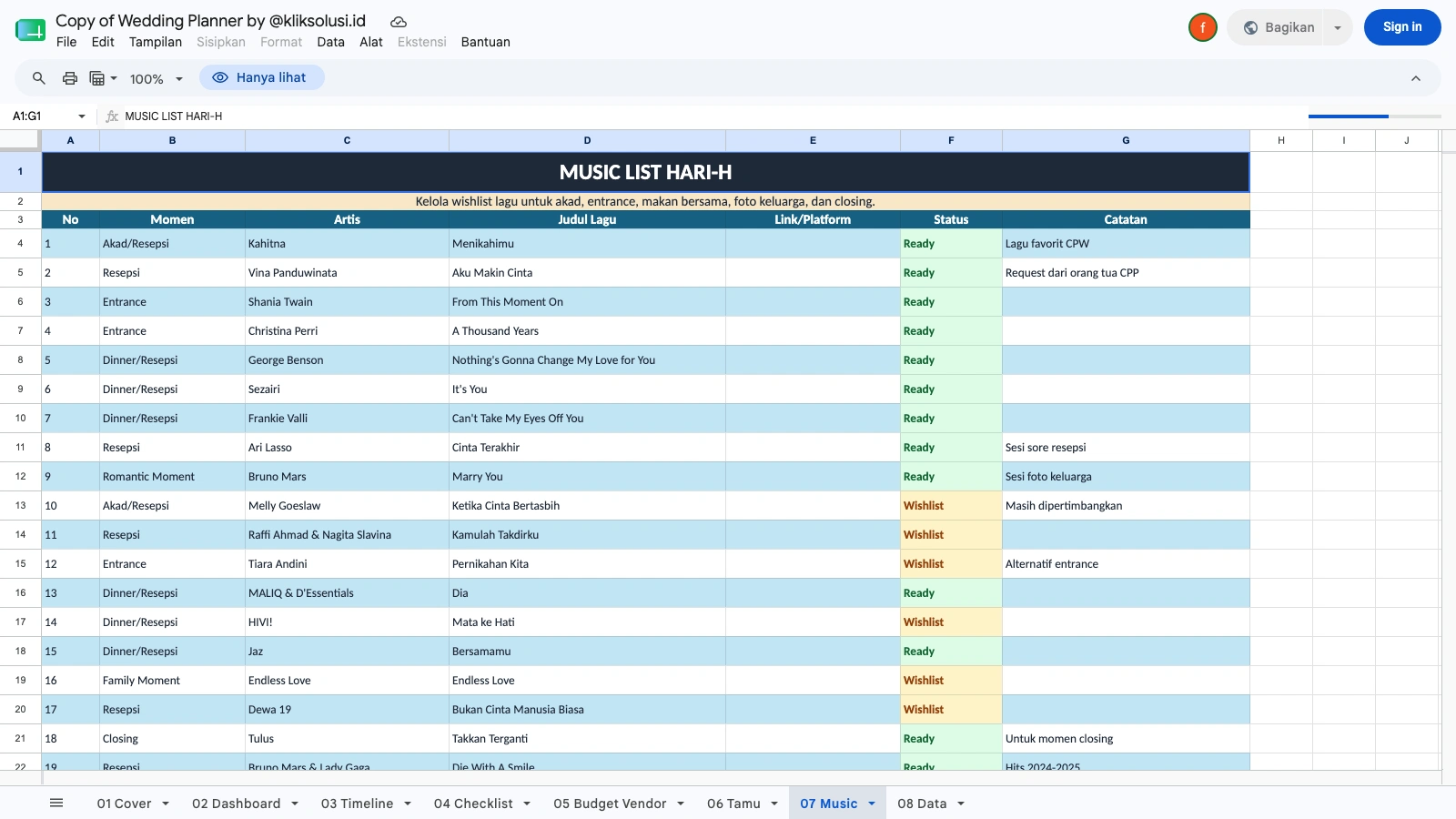Select column D header
This screenshot has width=1456, height=819.
click(x=587, y=140)
